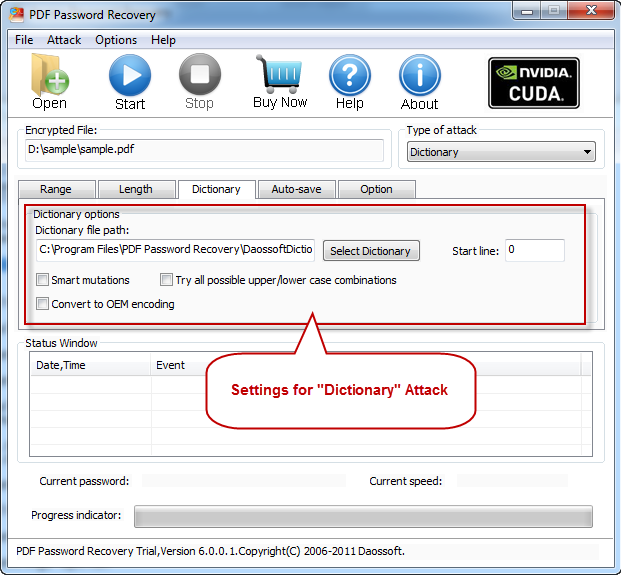Click the Date,Time column header
This screenshot has width=621, height=575.
click(x=91, y=365)
